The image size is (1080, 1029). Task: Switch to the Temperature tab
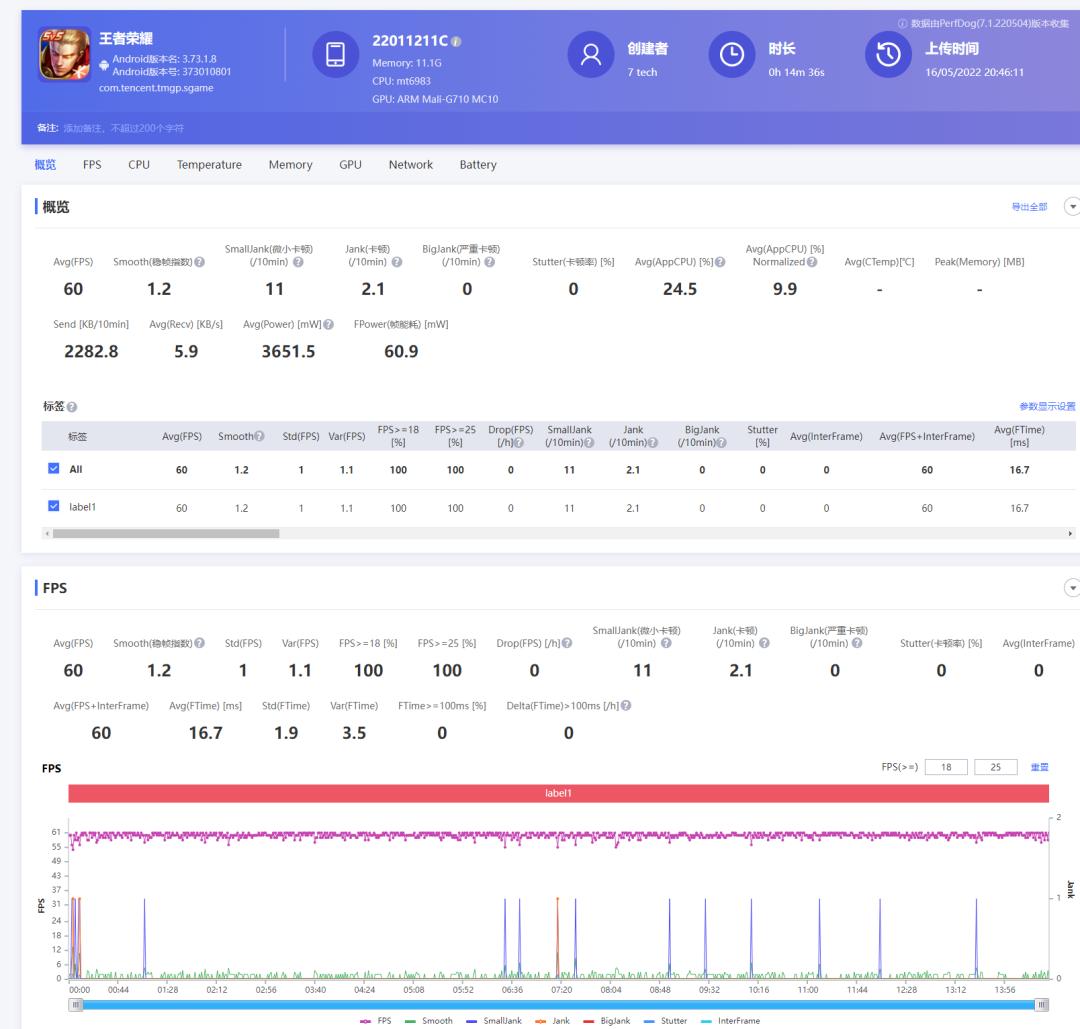[x=209, y=165]
